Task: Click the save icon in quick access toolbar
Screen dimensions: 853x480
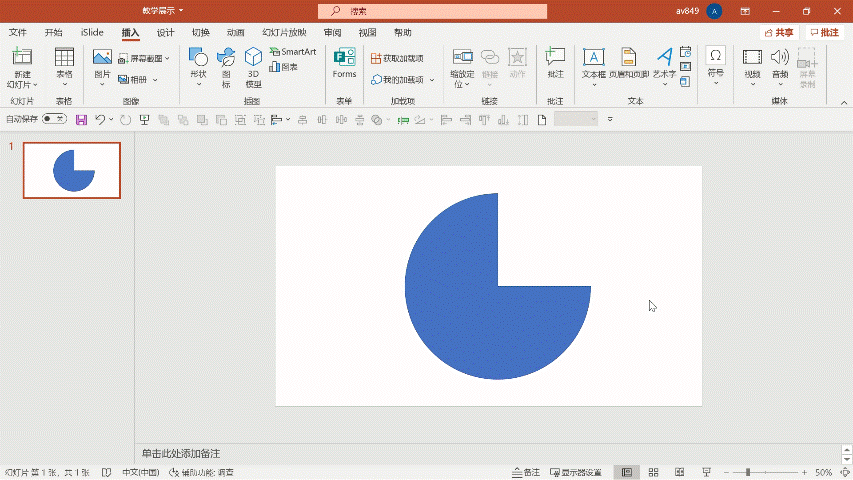Action: pos(81,120)
